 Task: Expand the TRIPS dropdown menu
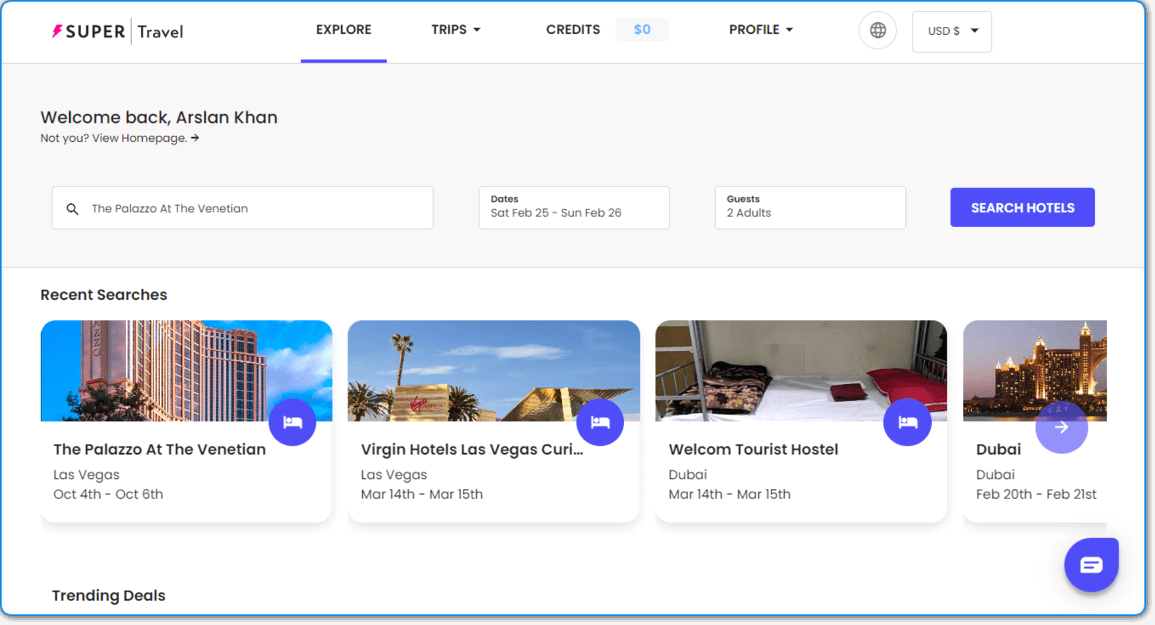click(x=456, y=29)
